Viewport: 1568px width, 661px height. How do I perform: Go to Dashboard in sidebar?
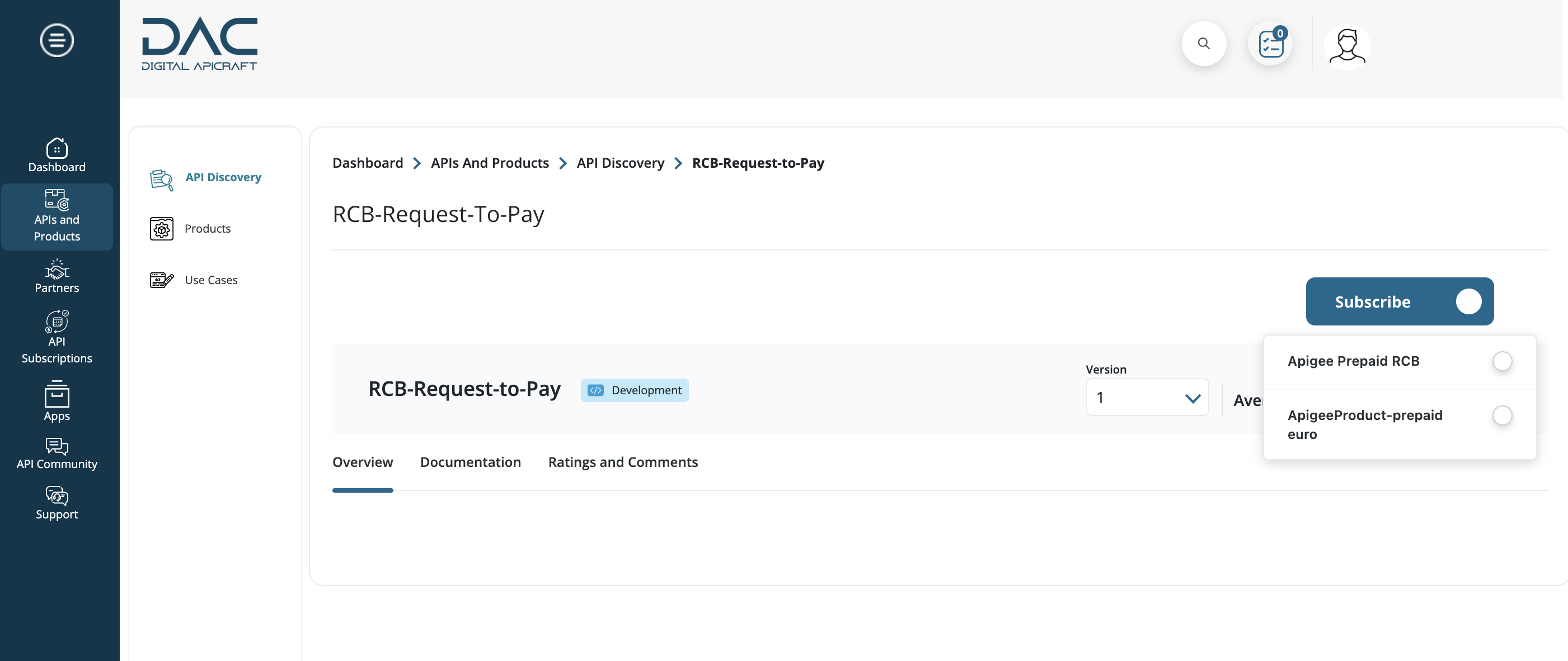tap(57, 155)
